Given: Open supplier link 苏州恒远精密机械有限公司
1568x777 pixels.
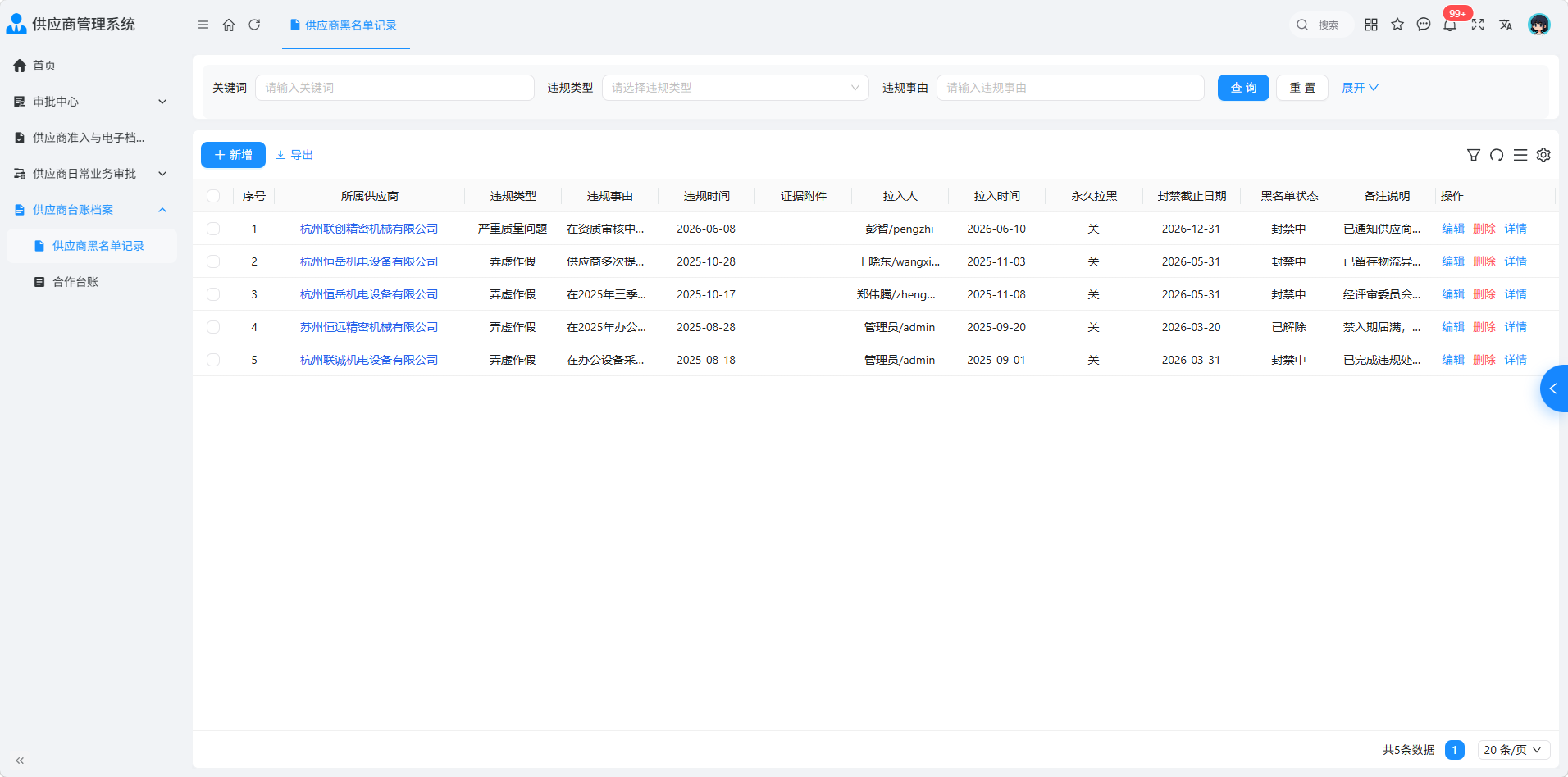Looking at the screenshot, I should pos(369,327).
